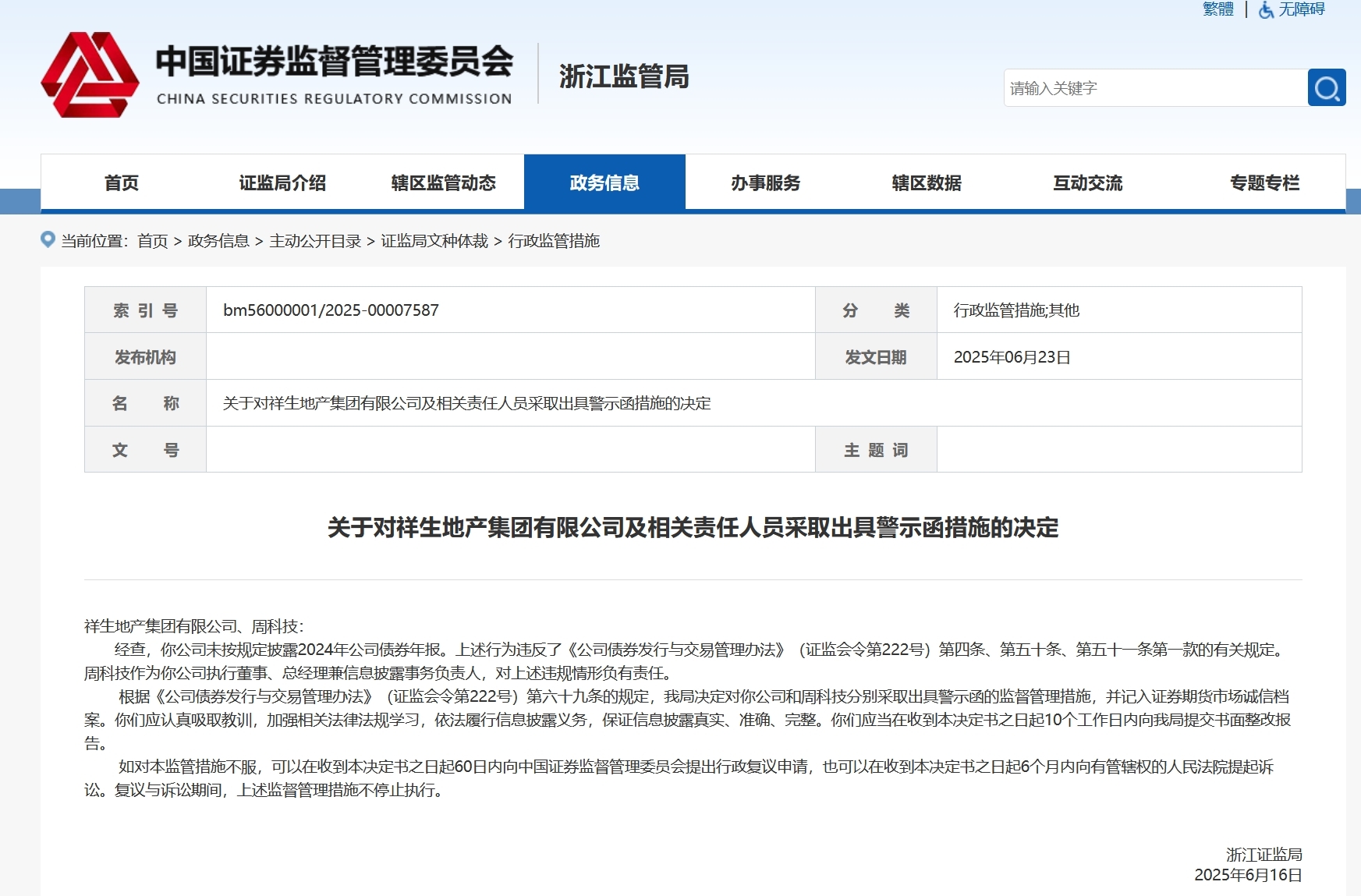Go to 首页 in the breadcrumb

pos(153,241)
